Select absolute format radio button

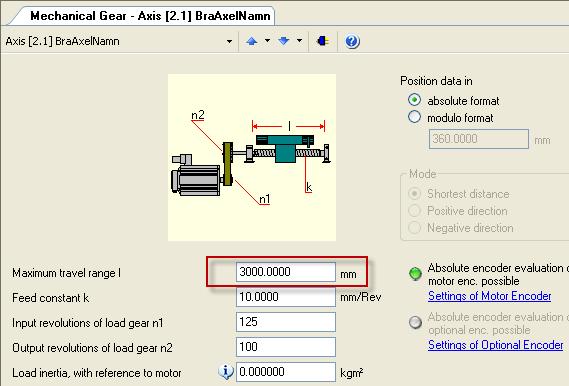click(x=414, y=100)
